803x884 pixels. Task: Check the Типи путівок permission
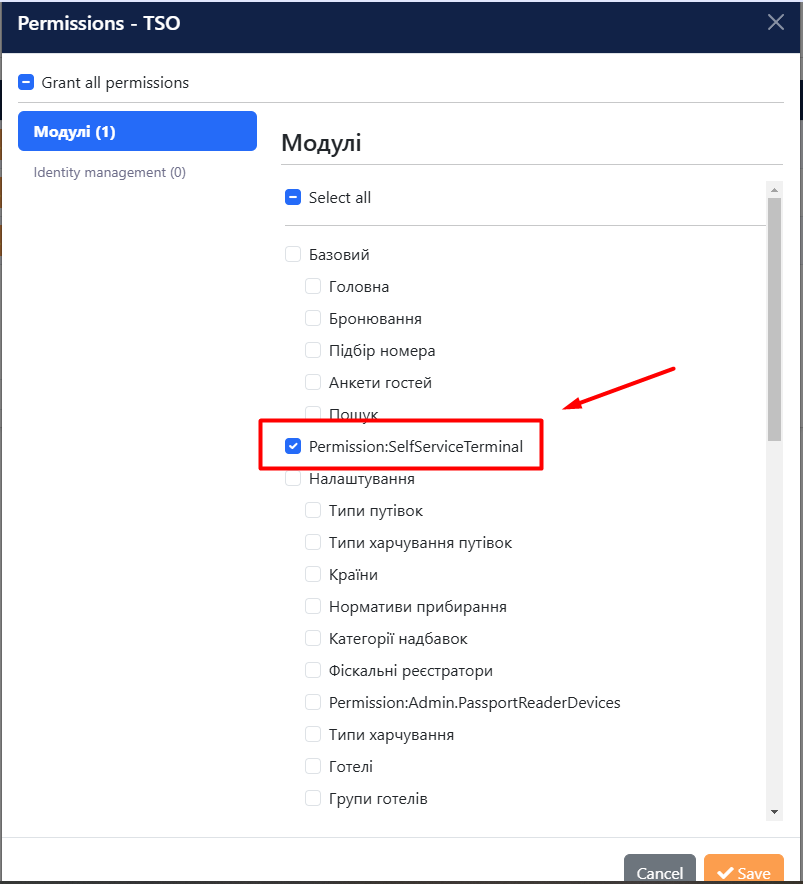click(x=313, y=511)
